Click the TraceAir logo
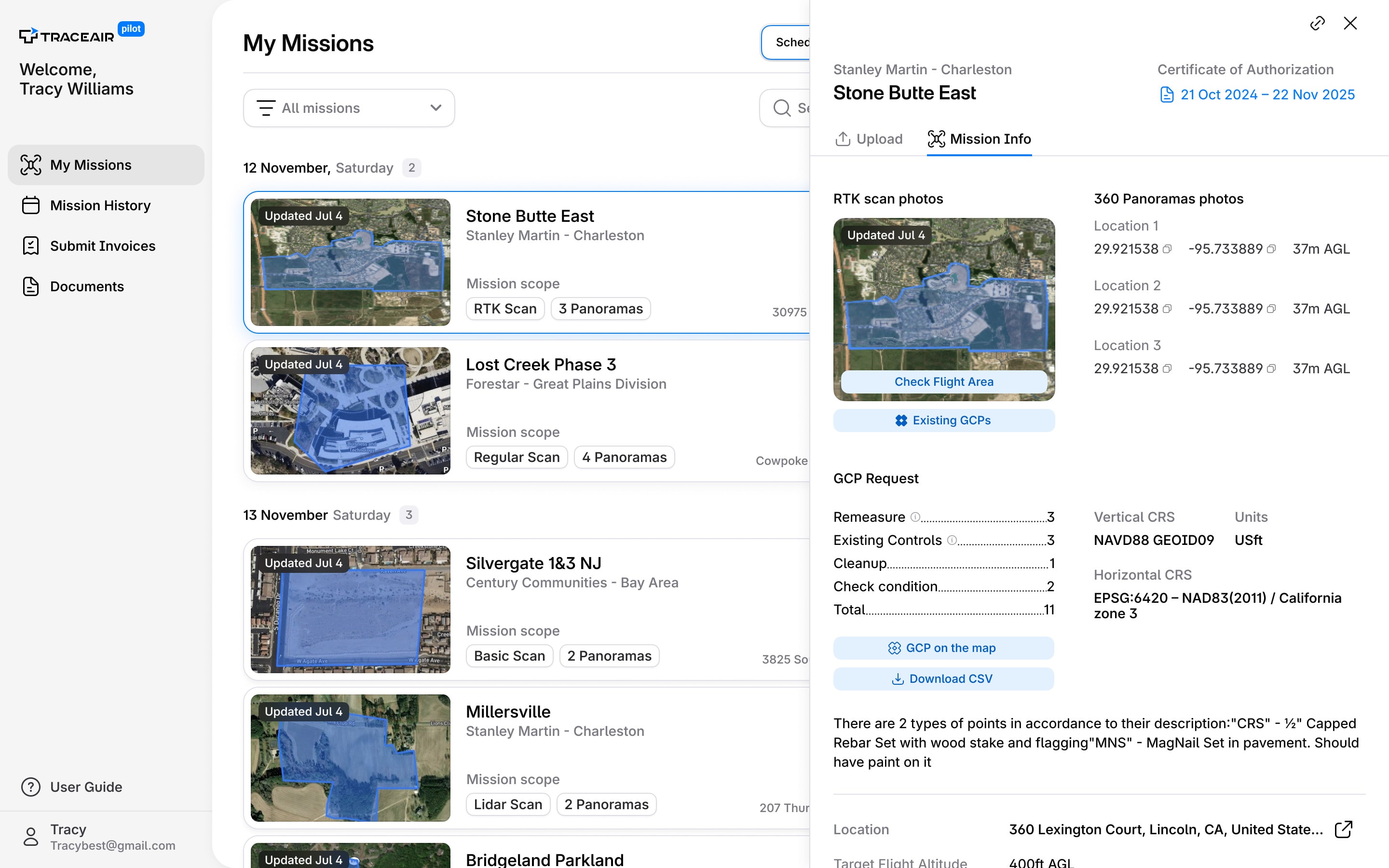The image size is (1389, 868). [x=67, y=36]
